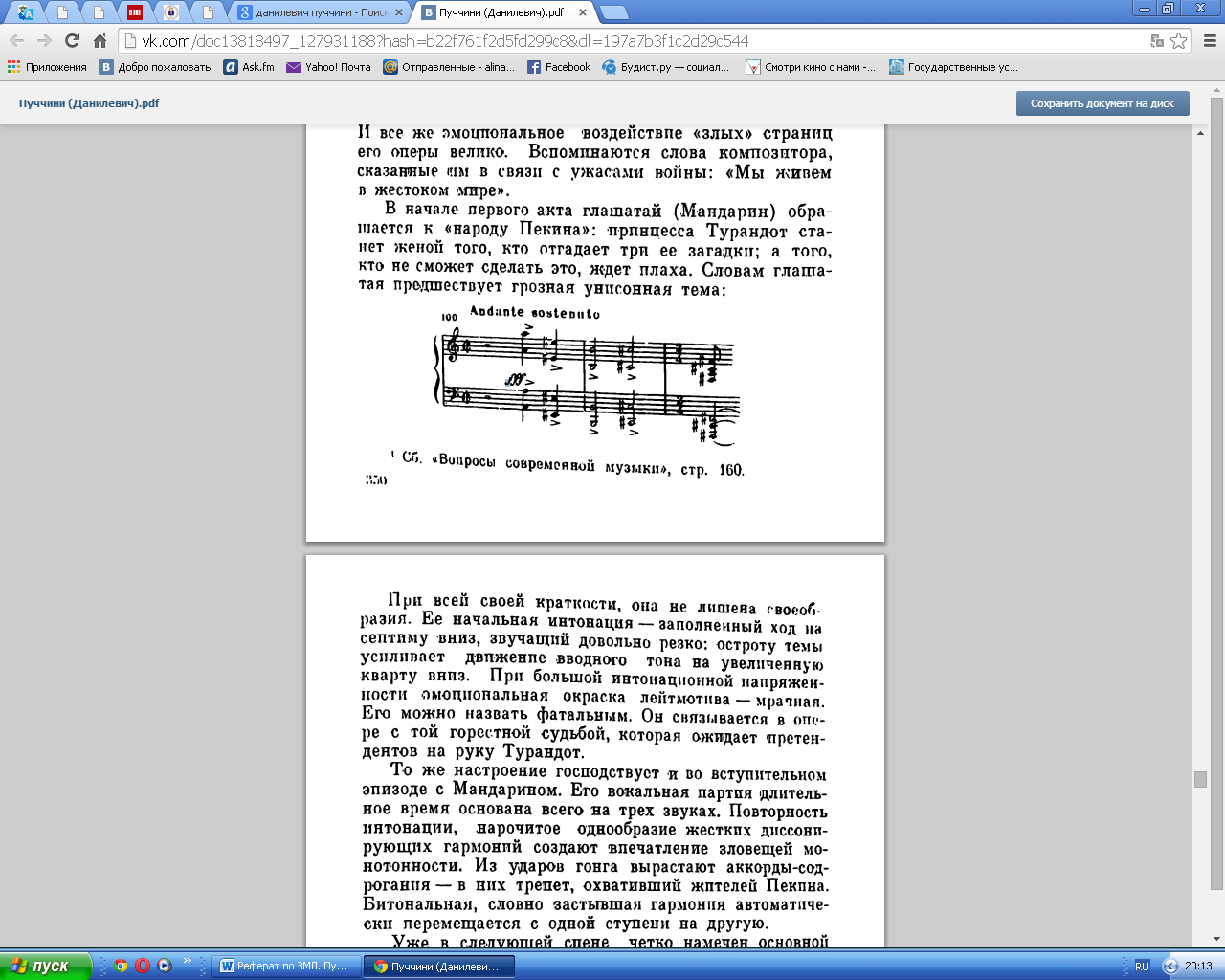This screenshot has width=1225, height=980.
Task: Click the RU language indicator in tray
Action: click(1142, 966)
